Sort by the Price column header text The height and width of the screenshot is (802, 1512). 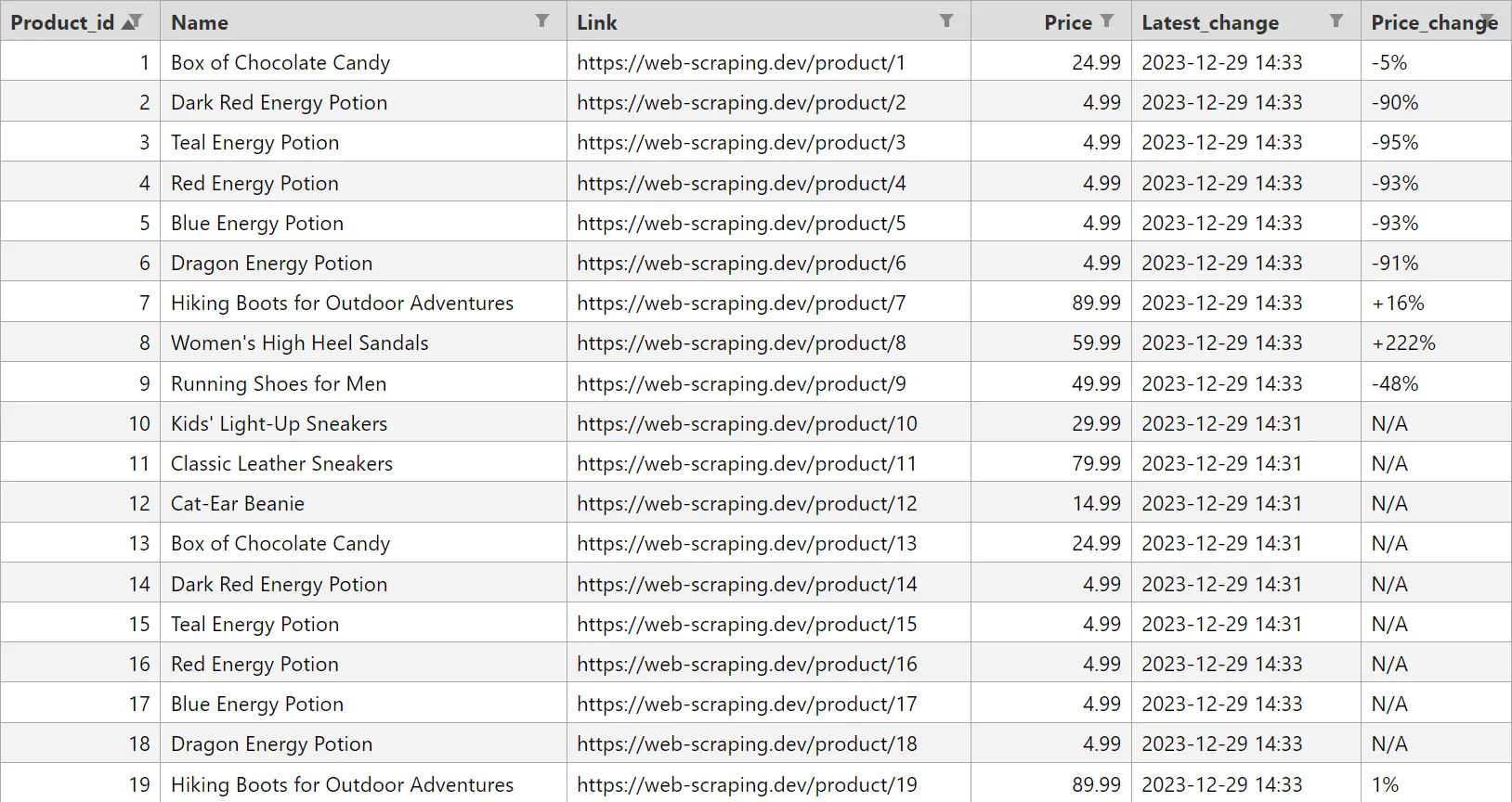click(1068, 22)
